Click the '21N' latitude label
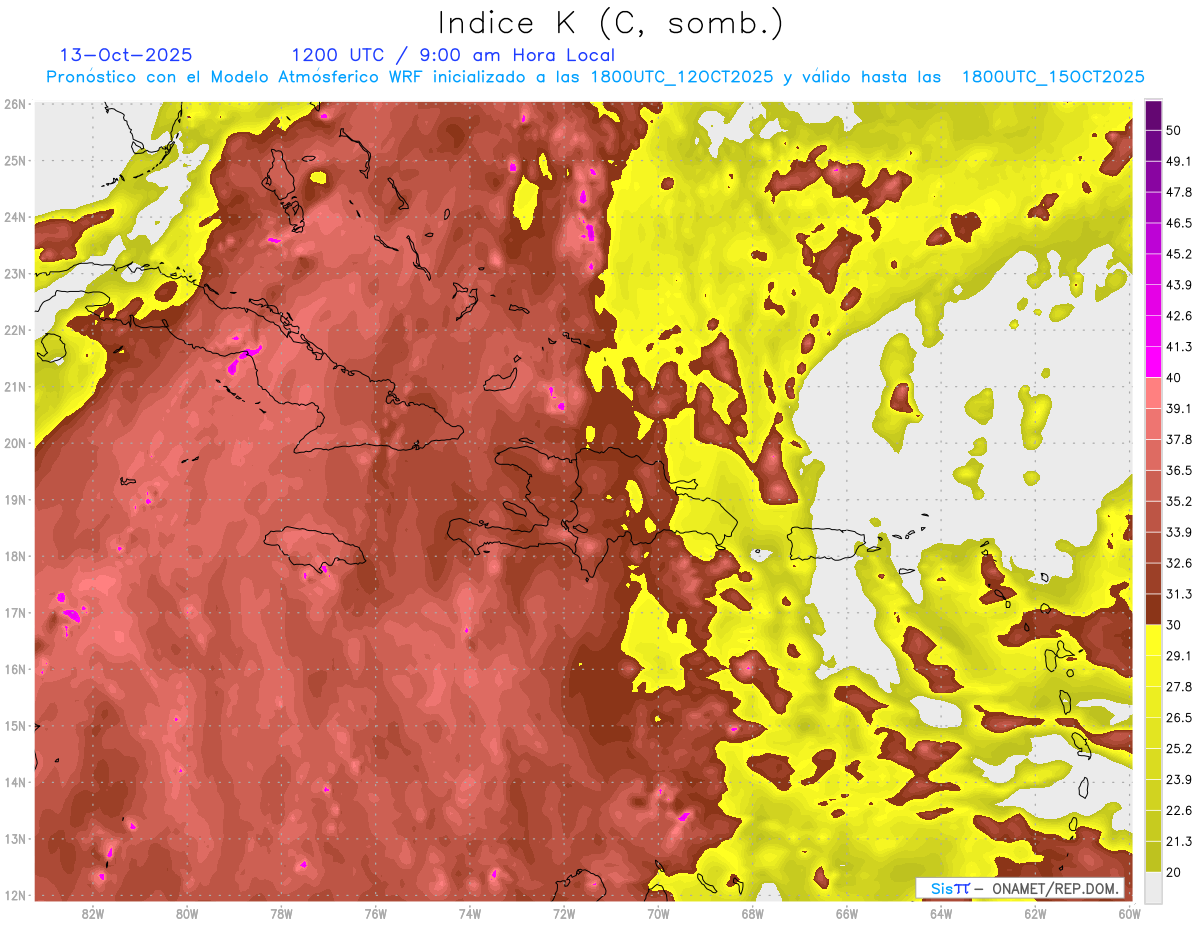 15,387
